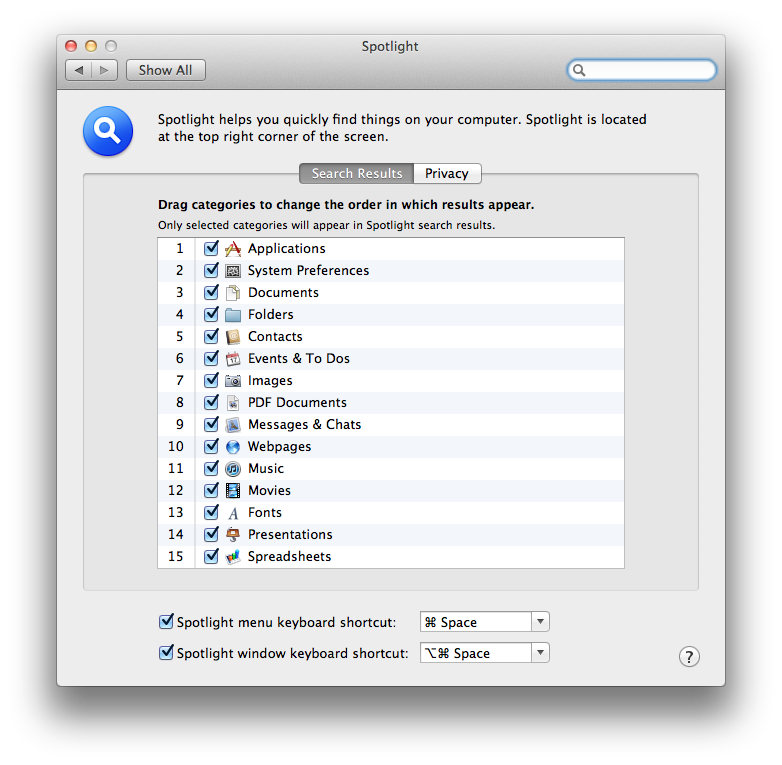This screenshot has width=782, height=765.
Task: Open the ⌥⌘ Space shortcut dropdown arrow
Action: click(x=540, y=653)
